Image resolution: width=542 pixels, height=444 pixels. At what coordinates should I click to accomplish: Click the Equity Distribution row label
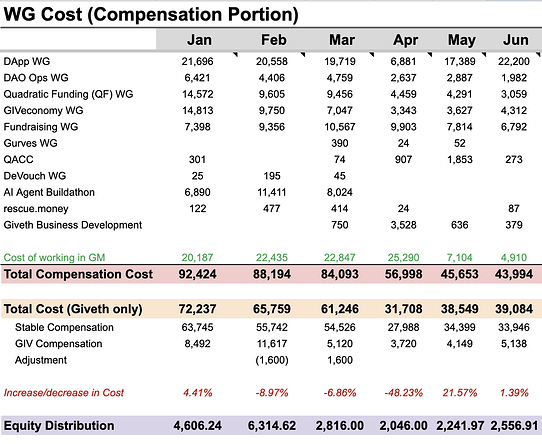59,426
